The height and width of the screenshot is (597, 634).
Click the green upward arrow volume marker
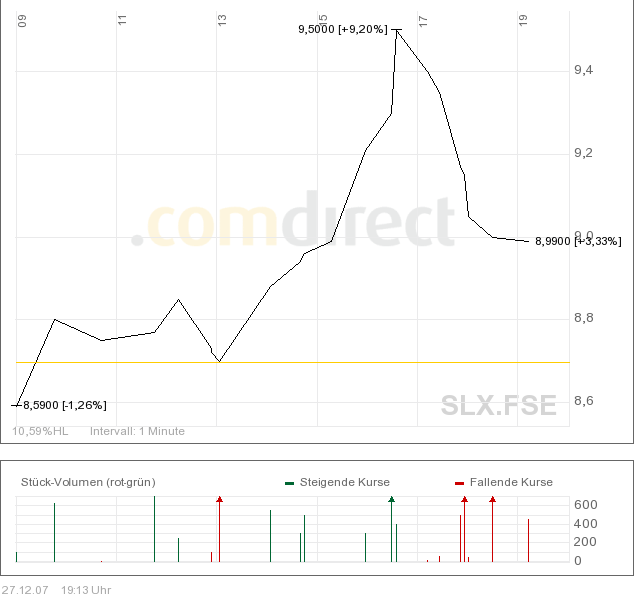[x=392, y=498]
